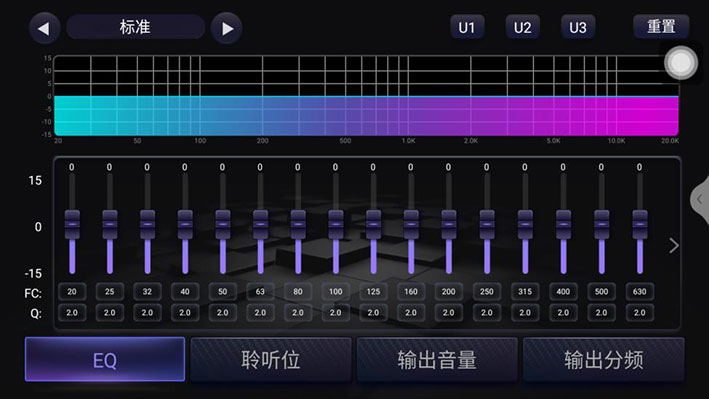Screen dimensions: 709x399
Task: Click the 630 Hz band slider
Action: pos(639,224)
